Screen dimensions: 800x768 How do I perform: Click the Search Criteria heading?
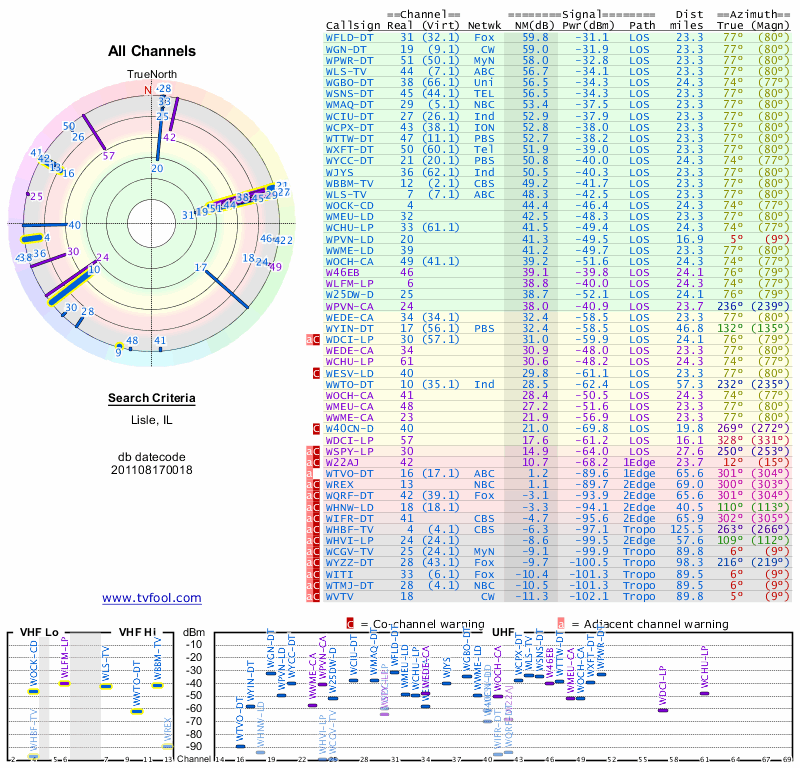(151, 398)
